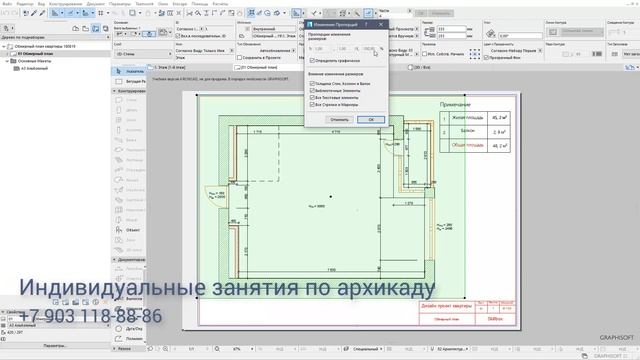Click the scissors trim icon in toolbar

(x=189, y=13)
